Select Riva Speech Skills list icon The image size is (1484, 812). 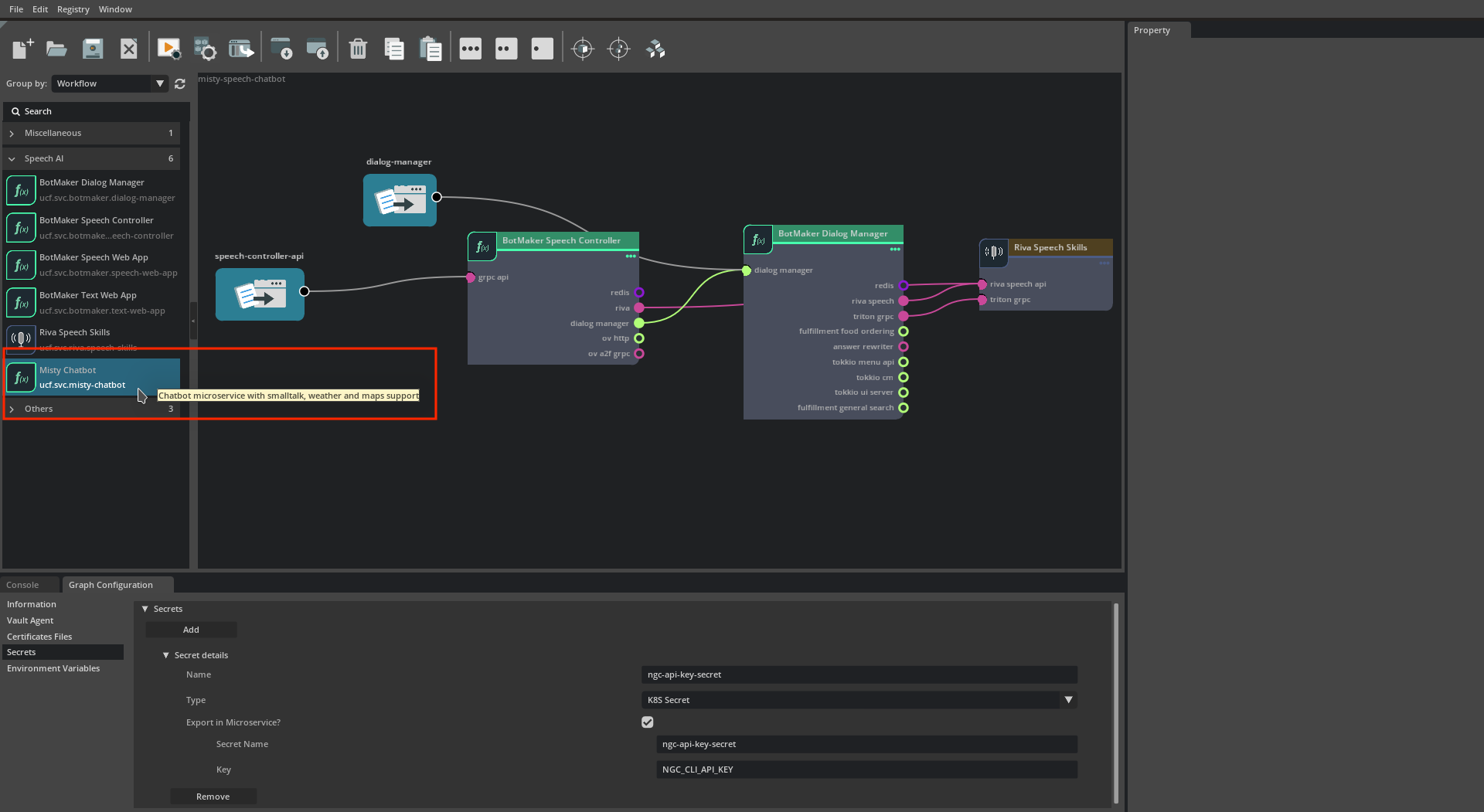coord(21,338)
